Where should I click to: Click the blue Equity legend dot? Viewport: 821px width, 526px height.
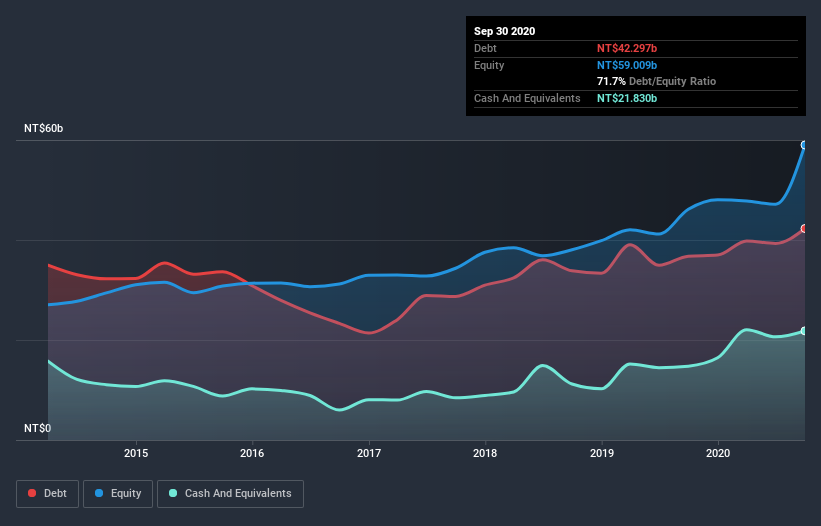[99, 493]
